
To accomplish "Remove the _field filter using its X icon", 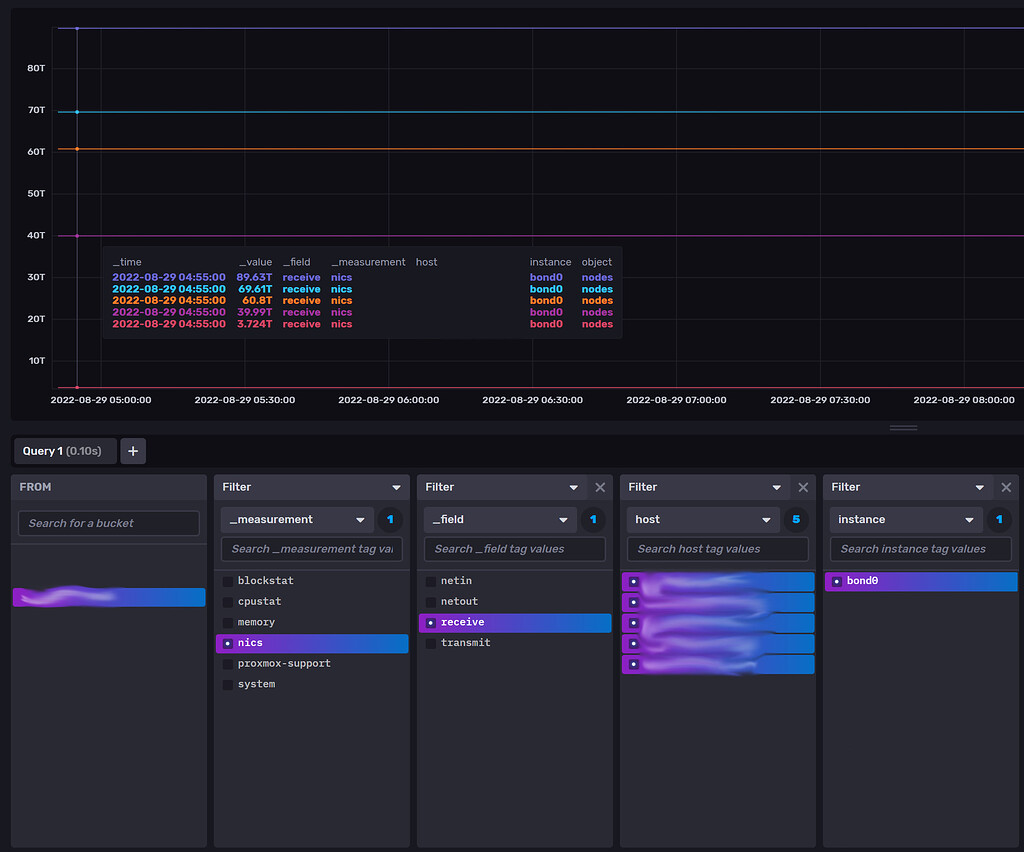I will click(600, 487).
